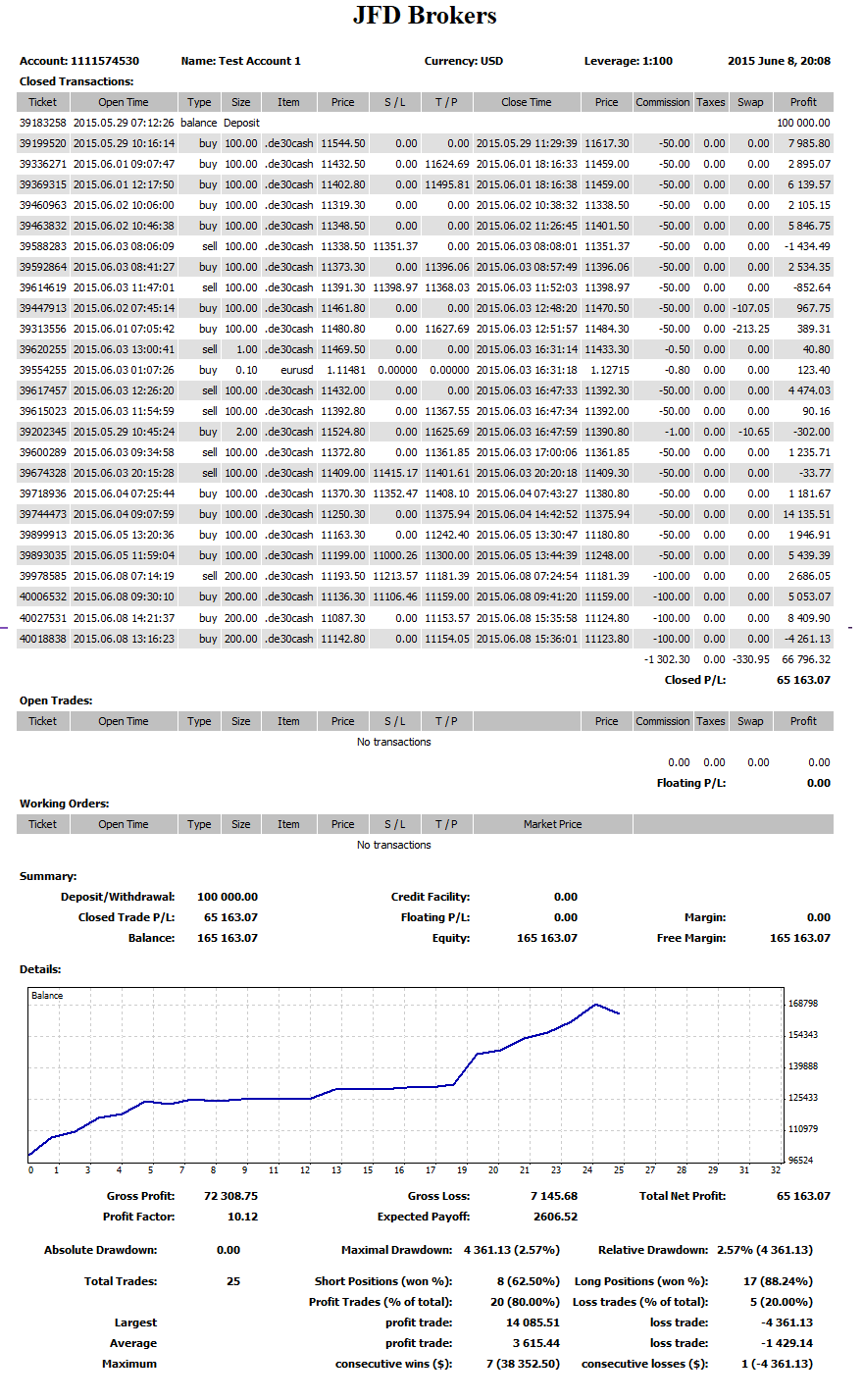Click the 'Working Orders:' heading

coord(65,804)
